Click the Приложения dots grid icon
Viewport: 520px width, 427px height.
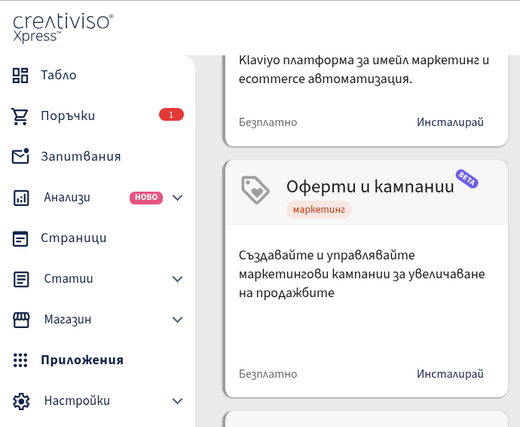20,360
